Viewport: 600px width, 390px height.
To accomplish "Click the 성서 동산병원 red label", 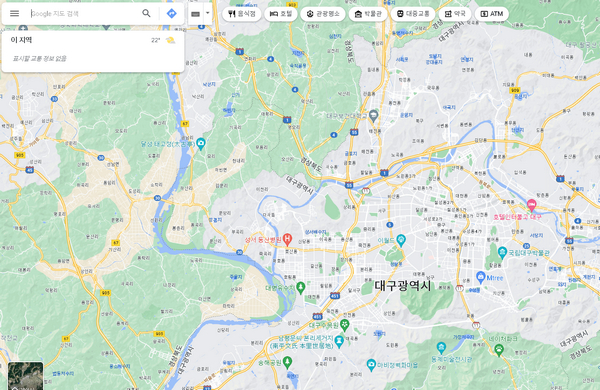I will 263,240.
